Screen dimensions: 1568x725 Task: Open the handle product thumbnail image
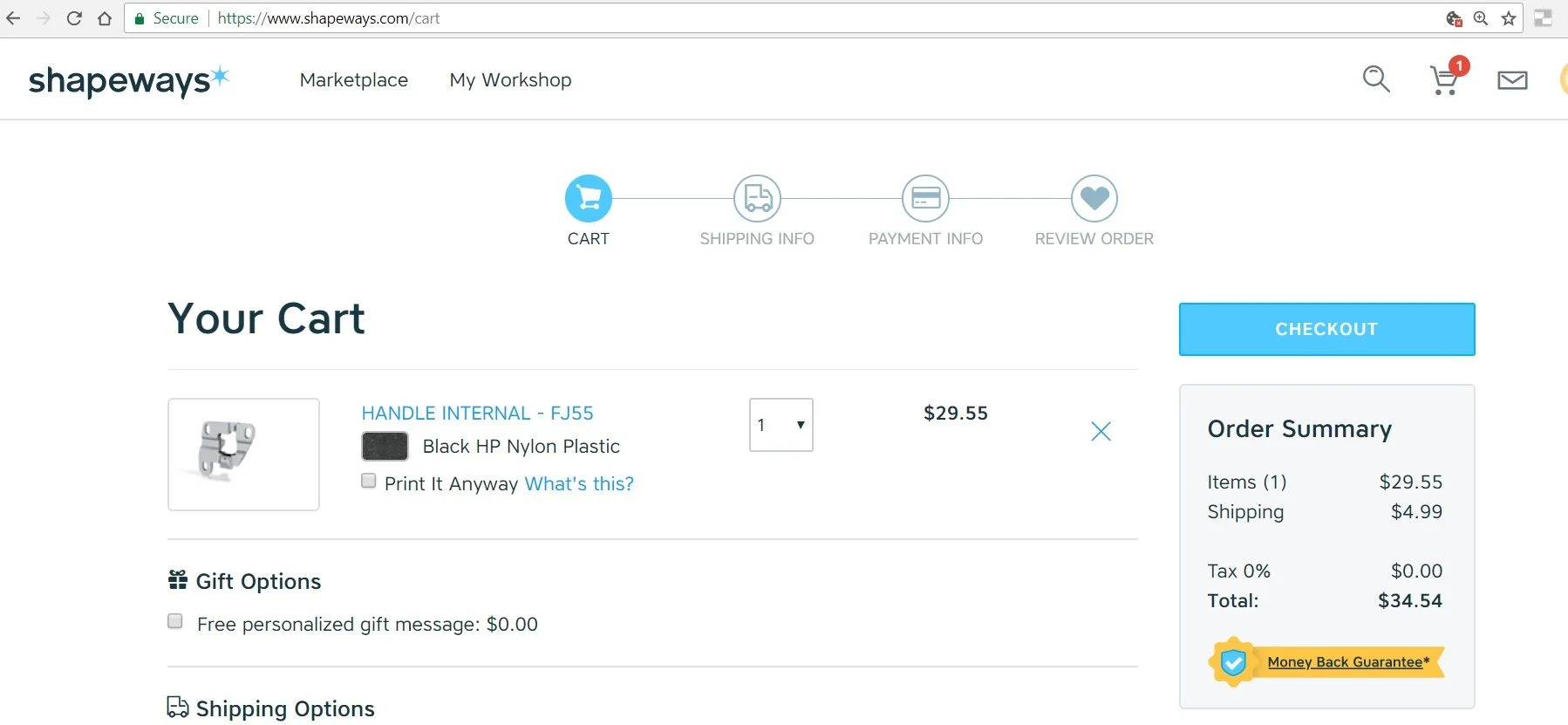click(x=243, y=454)
